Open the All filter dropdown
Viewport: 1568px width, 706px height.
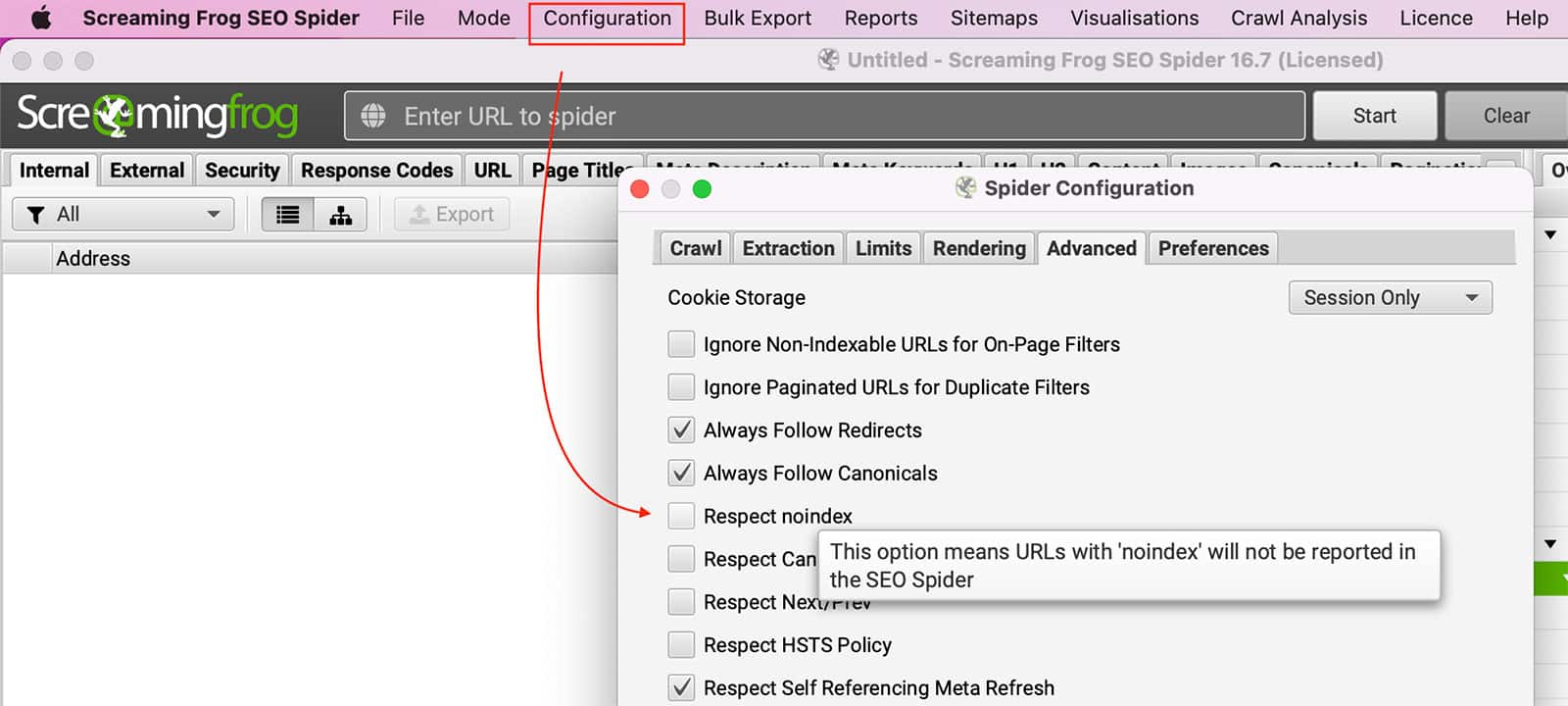[x=123, y=215]
